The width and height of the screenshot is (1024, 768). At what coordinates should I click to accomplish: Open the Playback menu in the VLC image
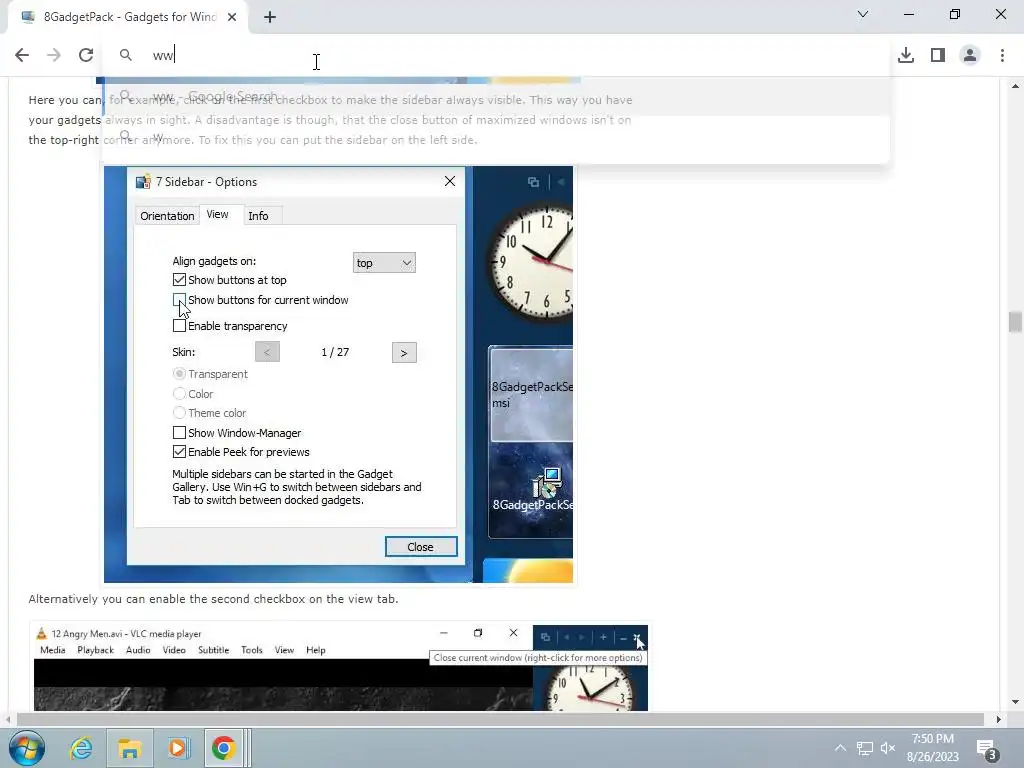[95, 650]
